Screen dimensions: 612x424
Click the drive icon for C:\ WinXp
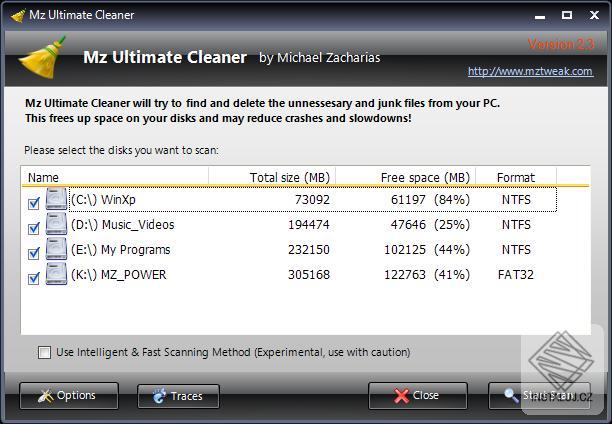click(56, 199)
